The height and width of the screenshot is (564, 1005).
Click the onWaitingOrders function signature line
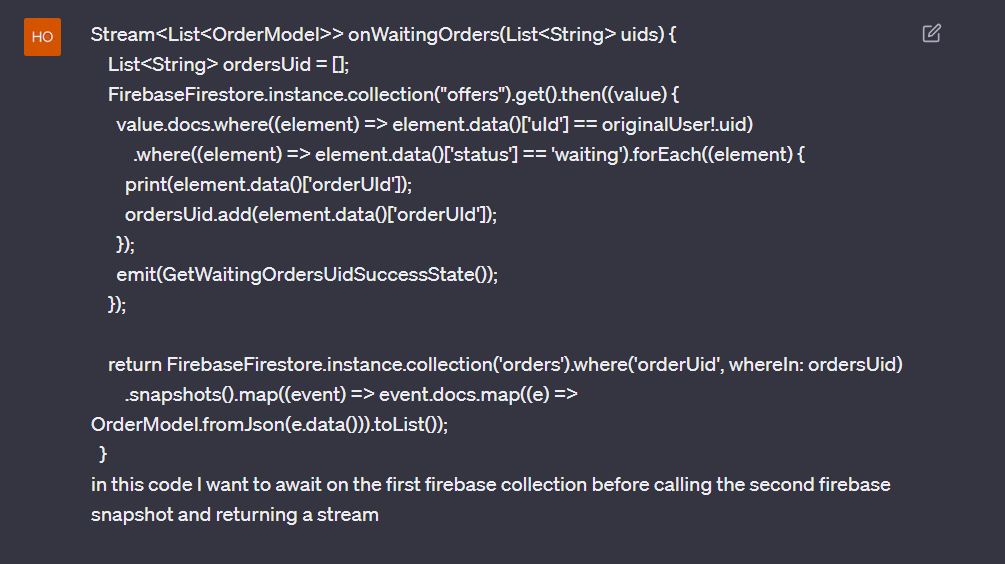pyautogui.click(x=383, y=35)
